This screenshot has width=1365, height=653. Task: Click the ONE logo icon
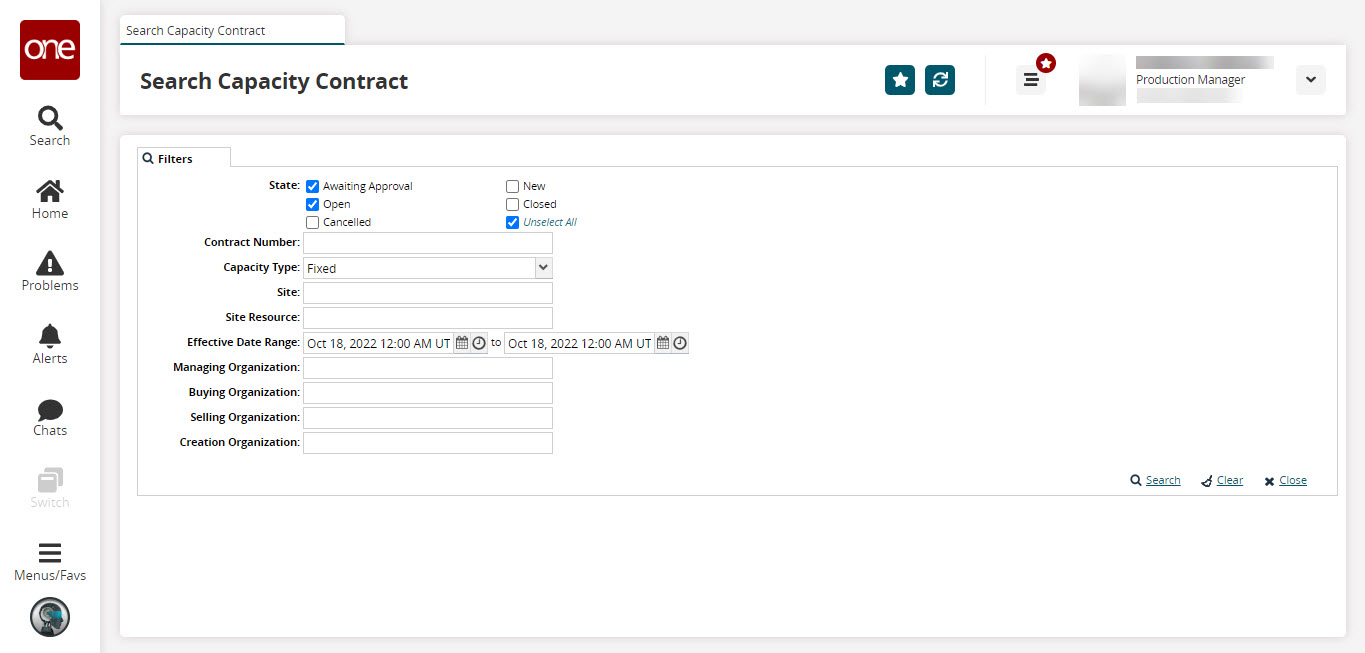(50, 50)
